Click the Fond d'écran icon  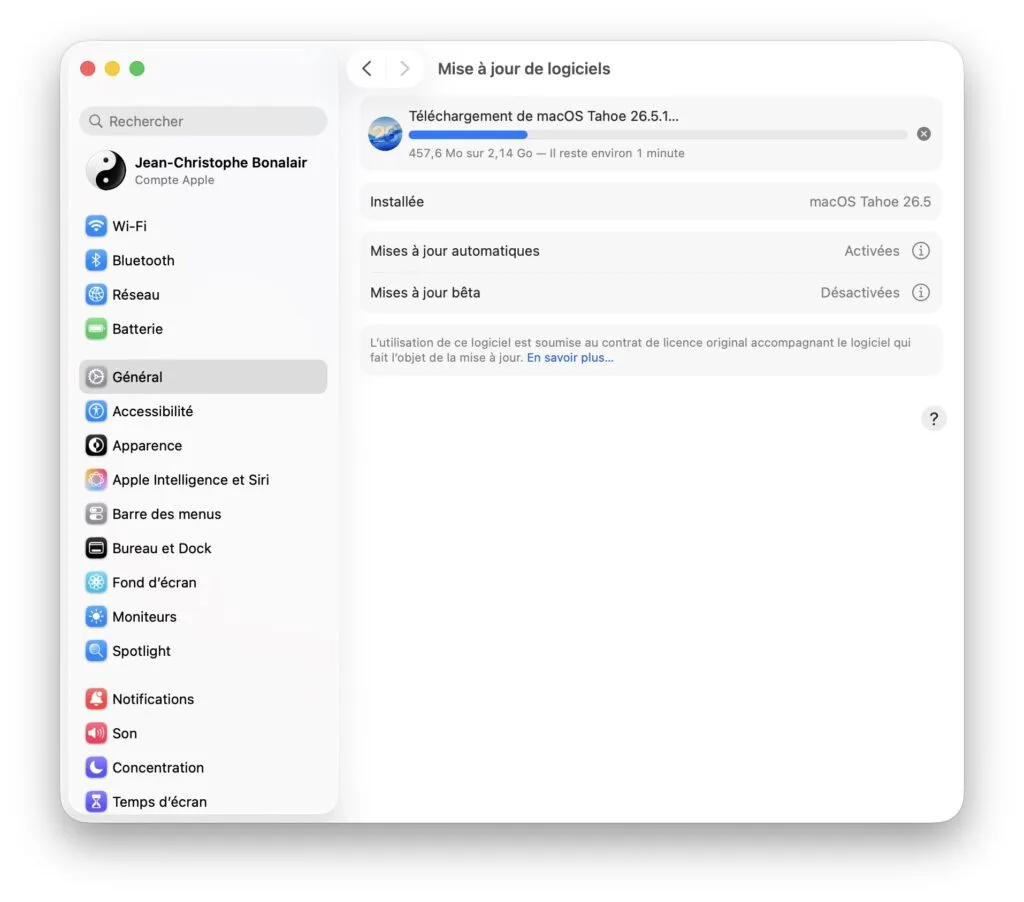(x=96, y=583)
